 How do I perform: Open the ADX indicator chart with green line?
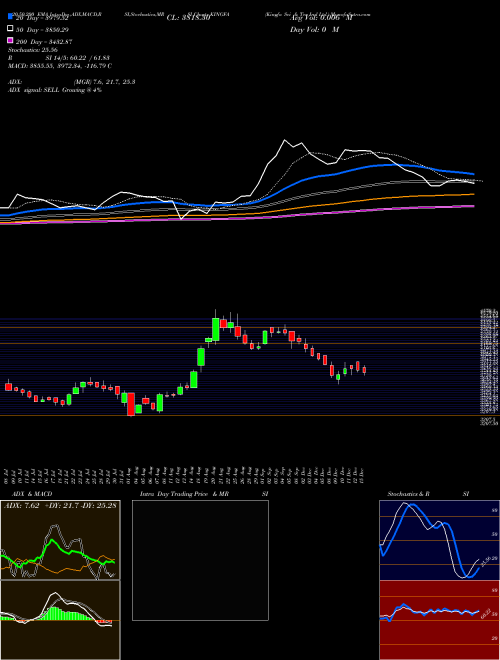[60, 540]
